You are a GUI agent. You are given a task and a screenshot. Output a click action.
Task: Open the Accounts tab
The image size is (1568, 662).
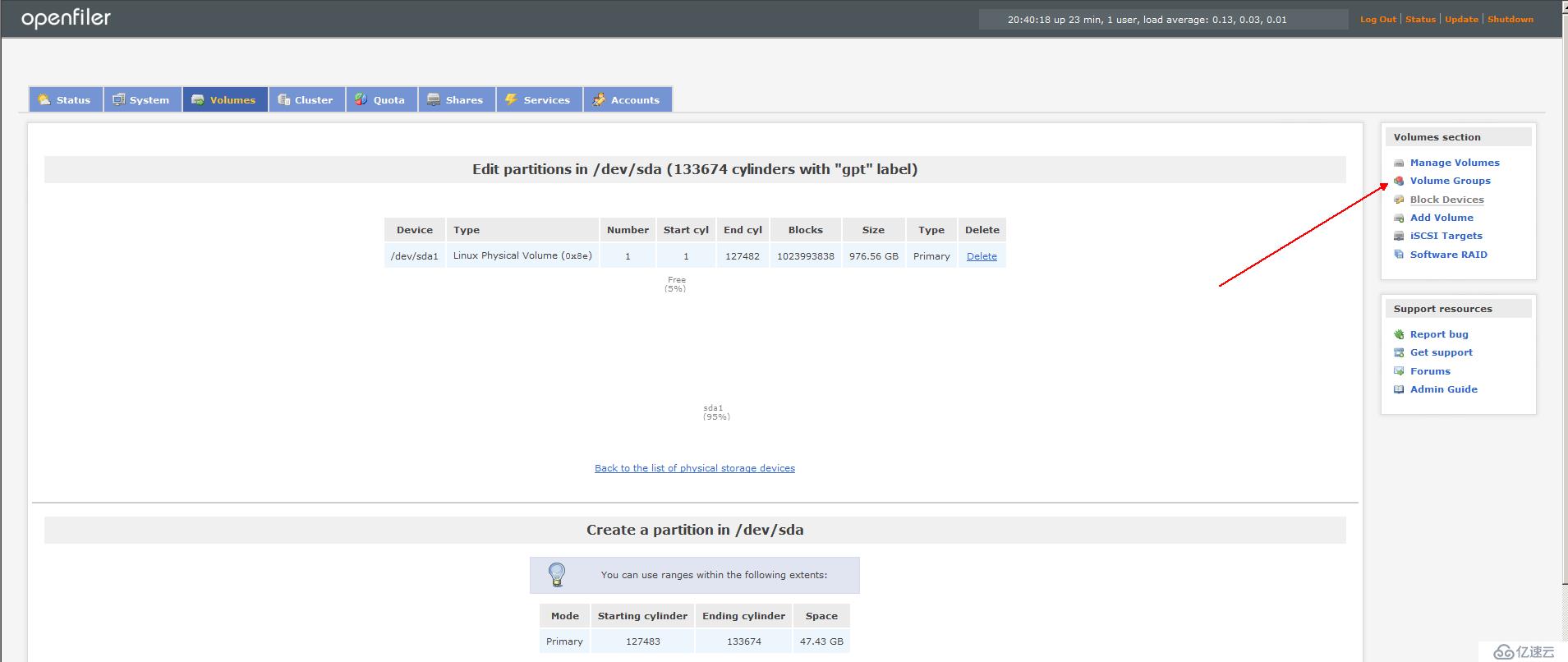pos(628,99)
